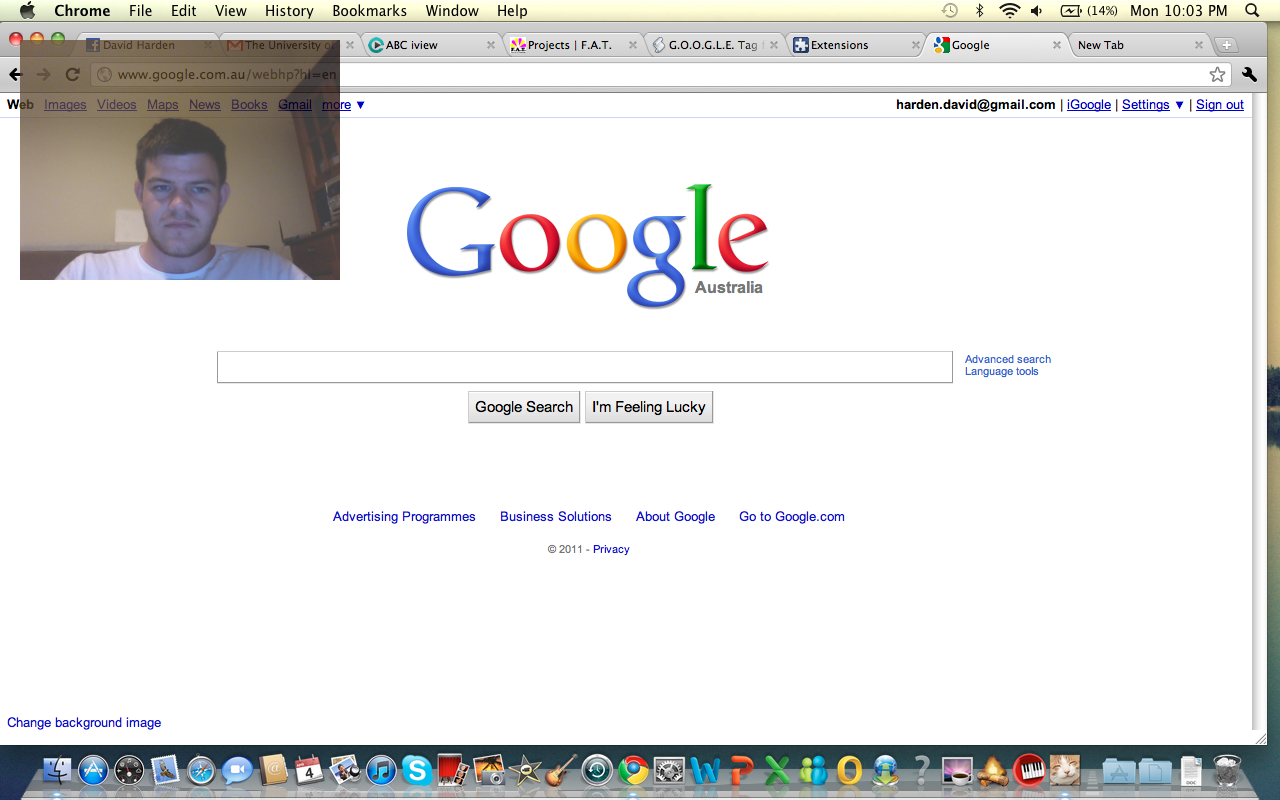Switch to the New Tab tab
Screen dimensions: 1280x800
[x=1138, y=45]
